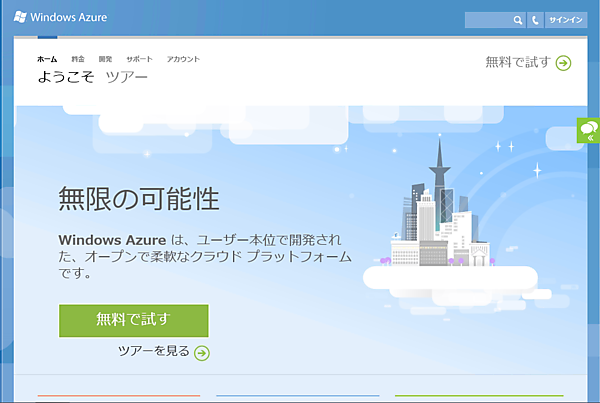Switch to the ツアー tab
The height and width of the screenshot is (403, 600).
click(x=127, y=77)
